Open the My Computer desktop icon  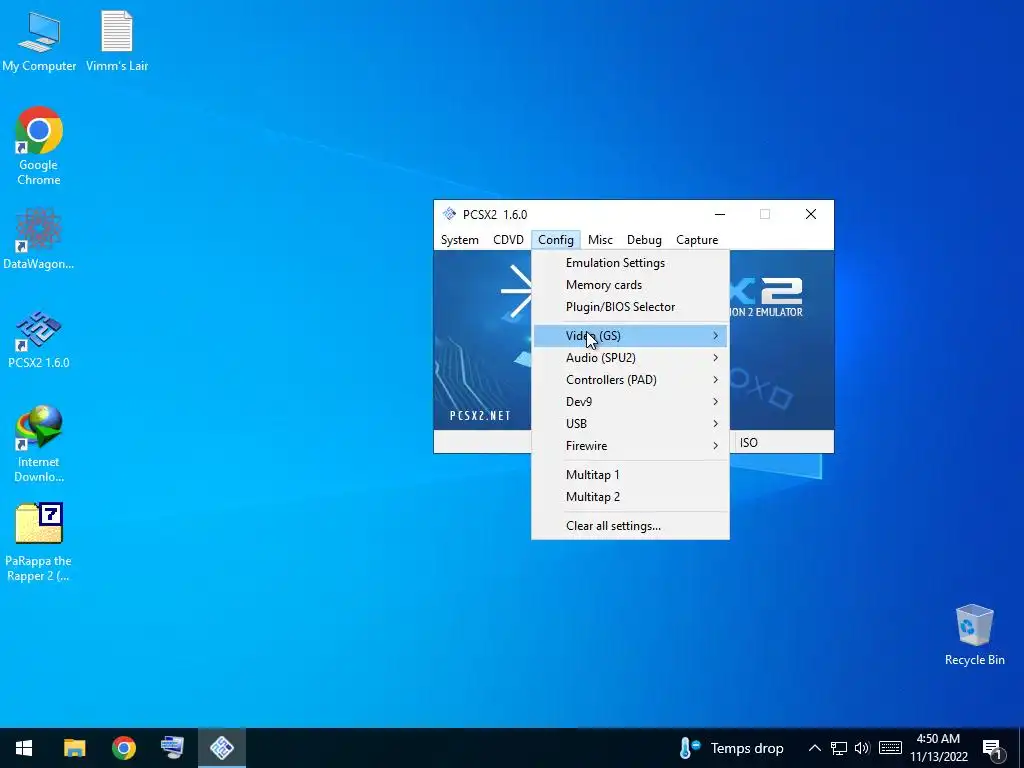click(x=39, y=41)
